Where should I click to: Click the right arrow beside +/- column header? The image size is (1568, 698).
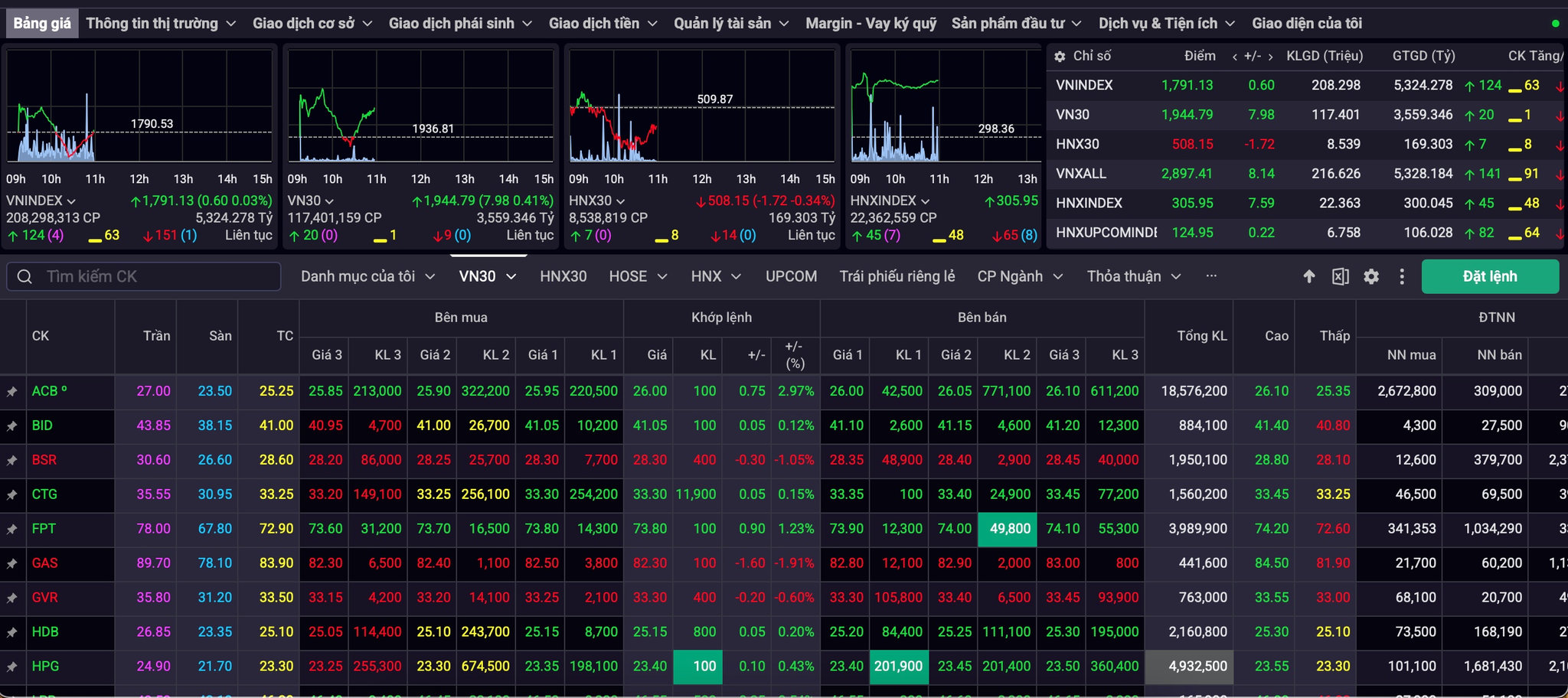1271,57
